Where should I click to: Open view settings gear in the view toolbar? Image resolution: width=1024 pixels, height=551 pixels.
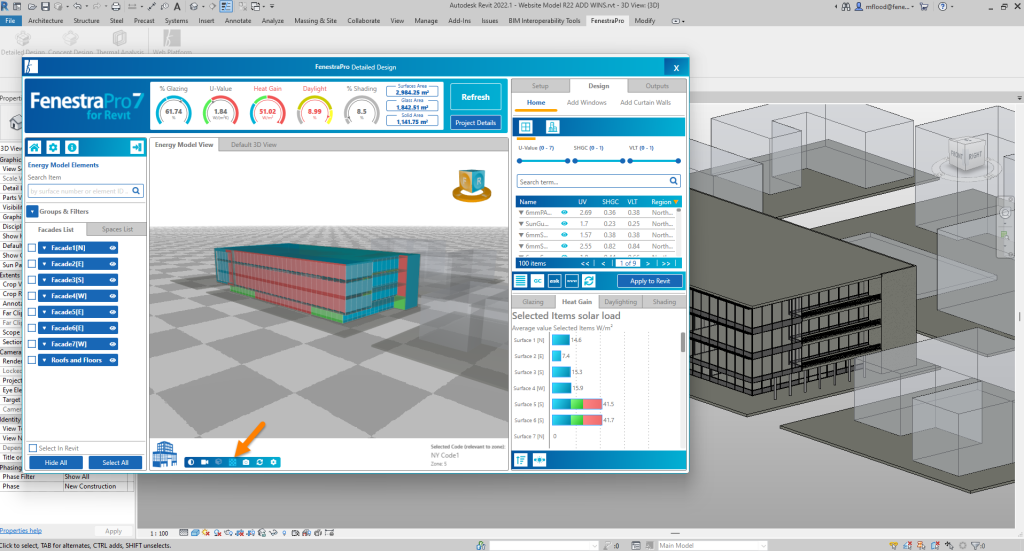pyautogui.click(x=274, y=462)
